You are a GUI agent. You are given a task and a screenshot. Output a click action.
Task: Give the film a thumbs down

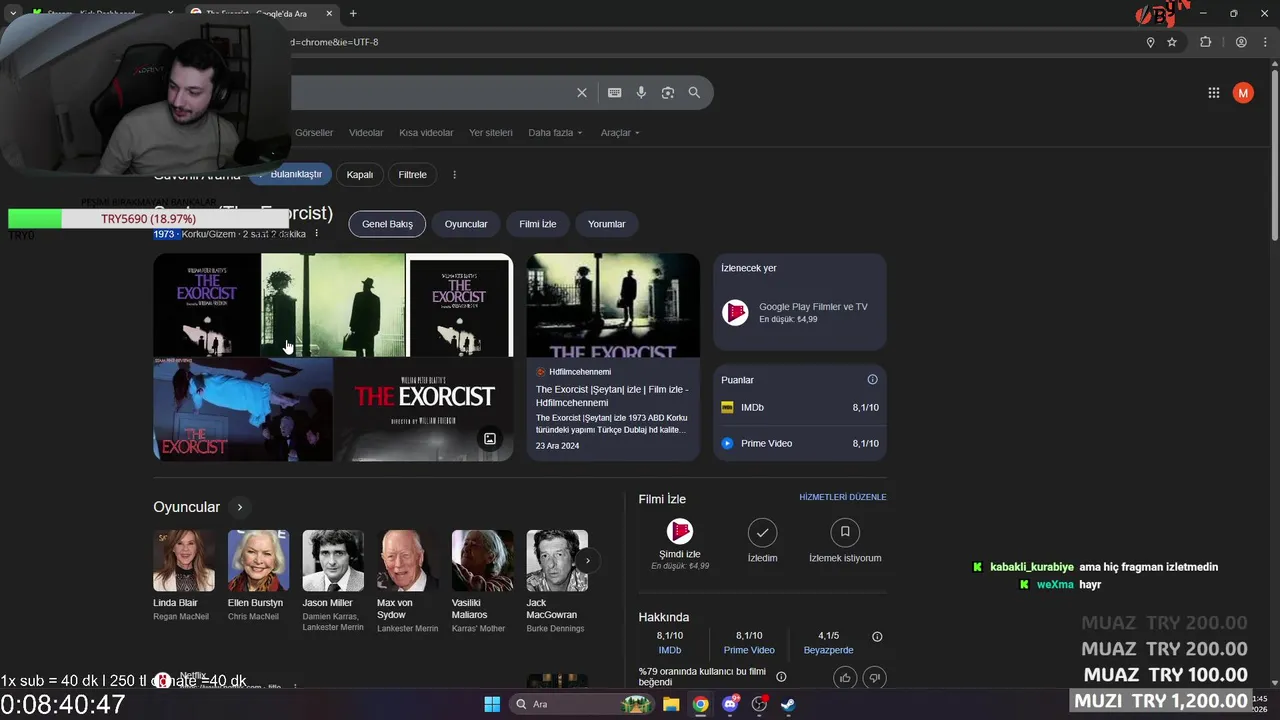[875, 678]
